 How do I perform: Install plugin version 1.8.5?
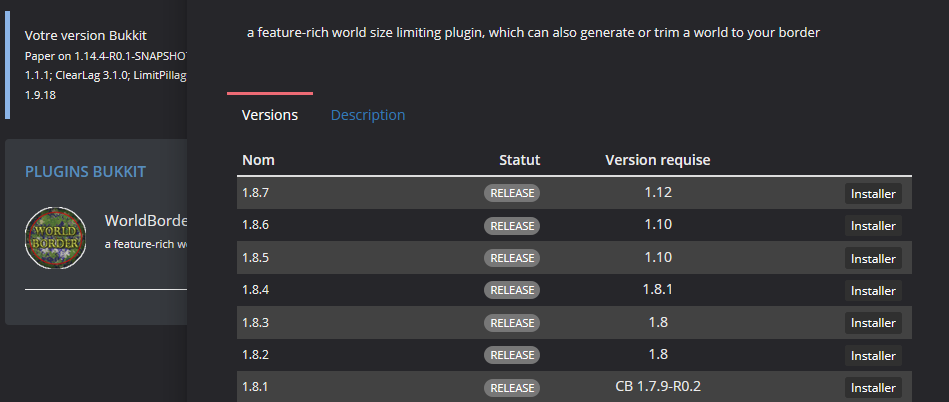pyautogui.click(x=873, y=259)
